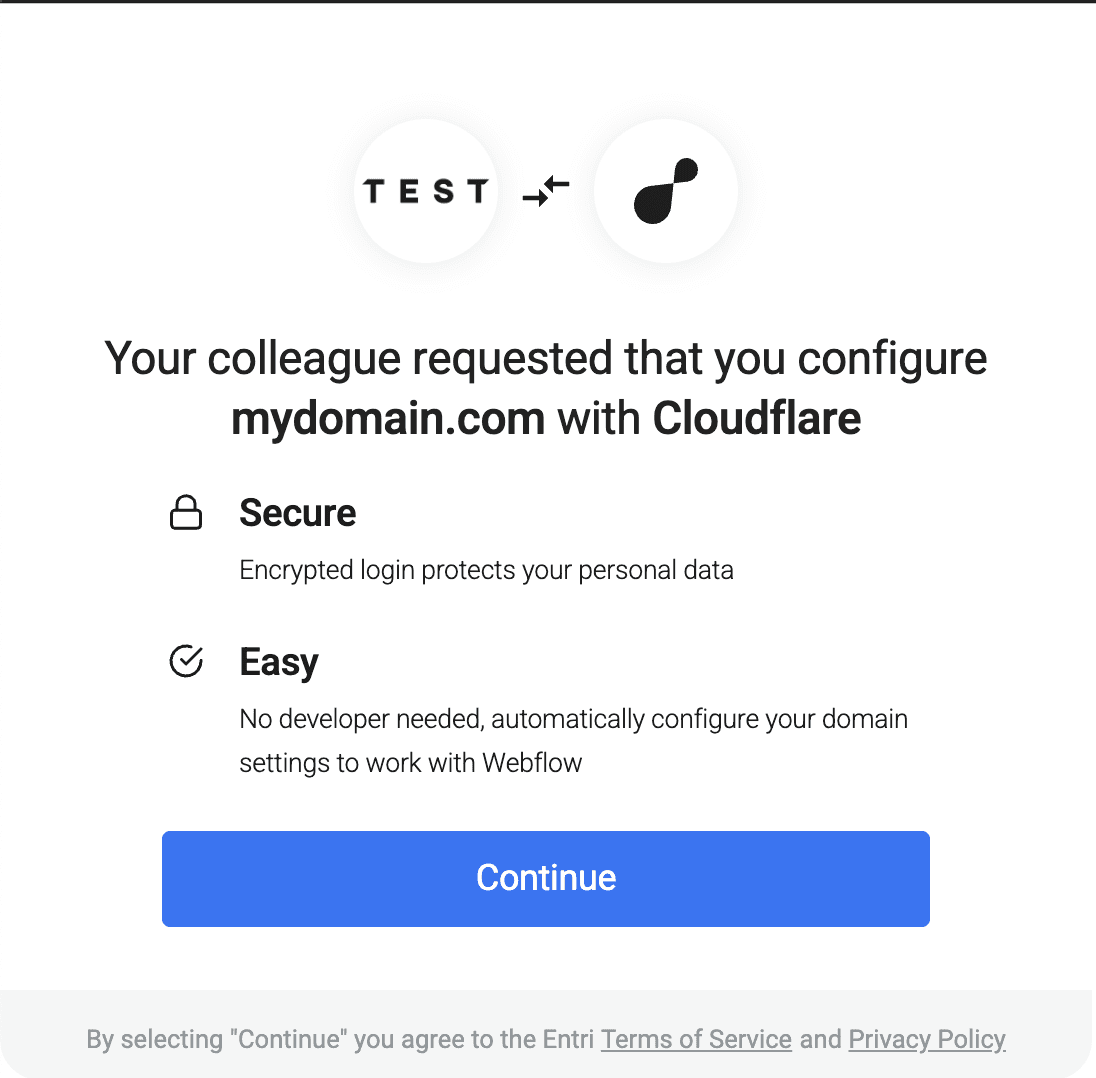Image resolution: width=1096 pixels, height=1078 pixels.
Task: Click the Secure heading
Action: 298,513
